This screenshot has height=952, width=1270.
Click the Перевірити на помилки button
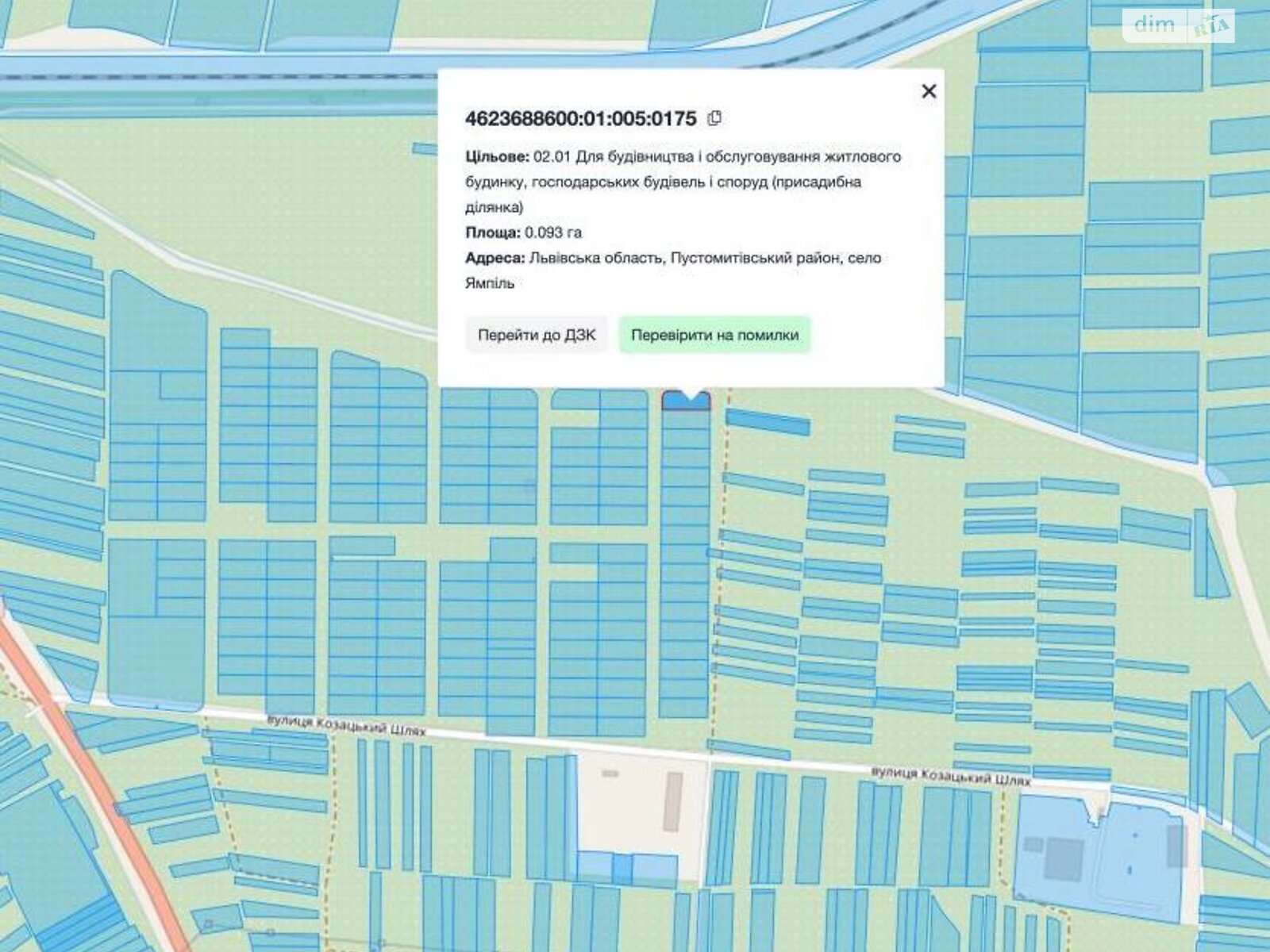click(x=714, y=335)
